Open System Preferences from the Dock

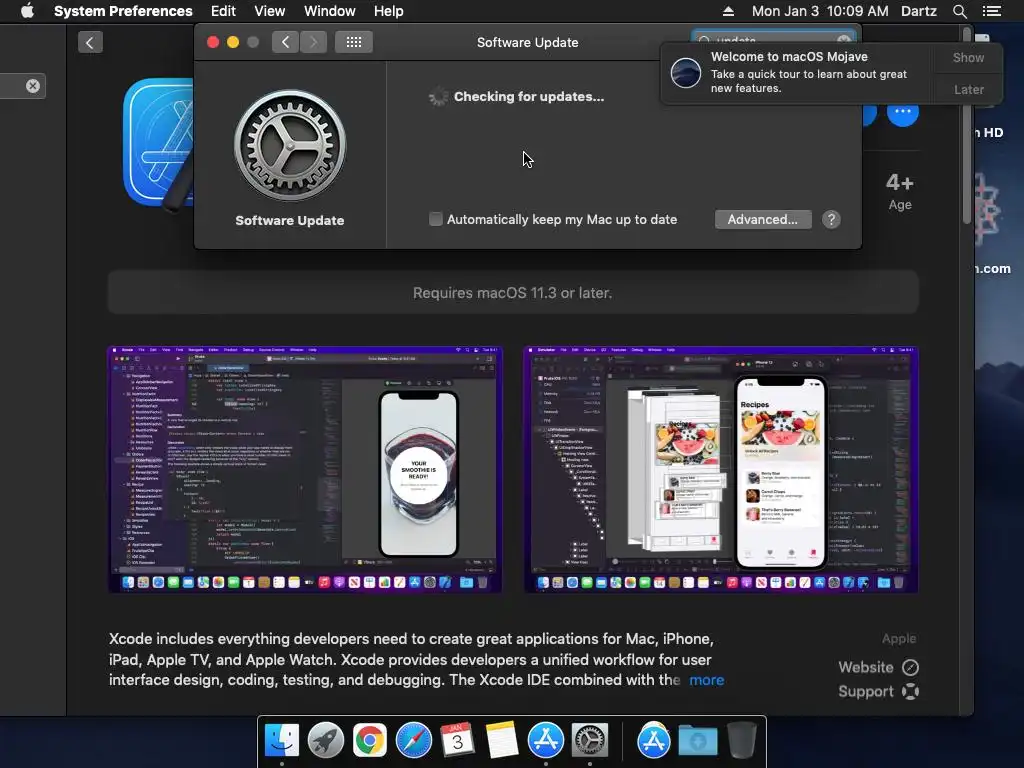coord(590,741)
